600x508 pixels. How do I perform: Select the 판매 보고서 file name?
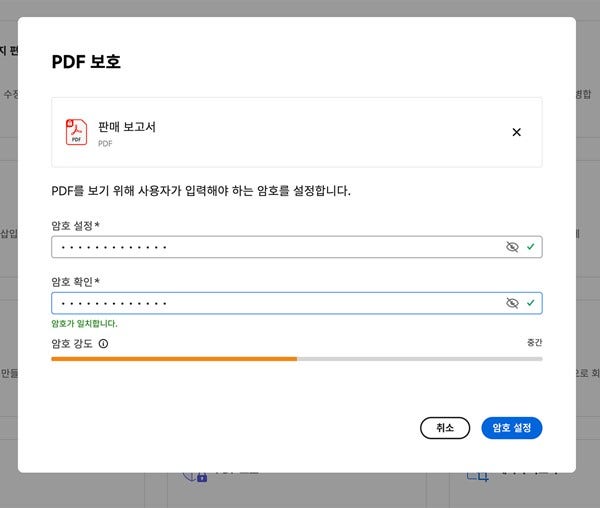pyautogui.click(x=126, y=127)
